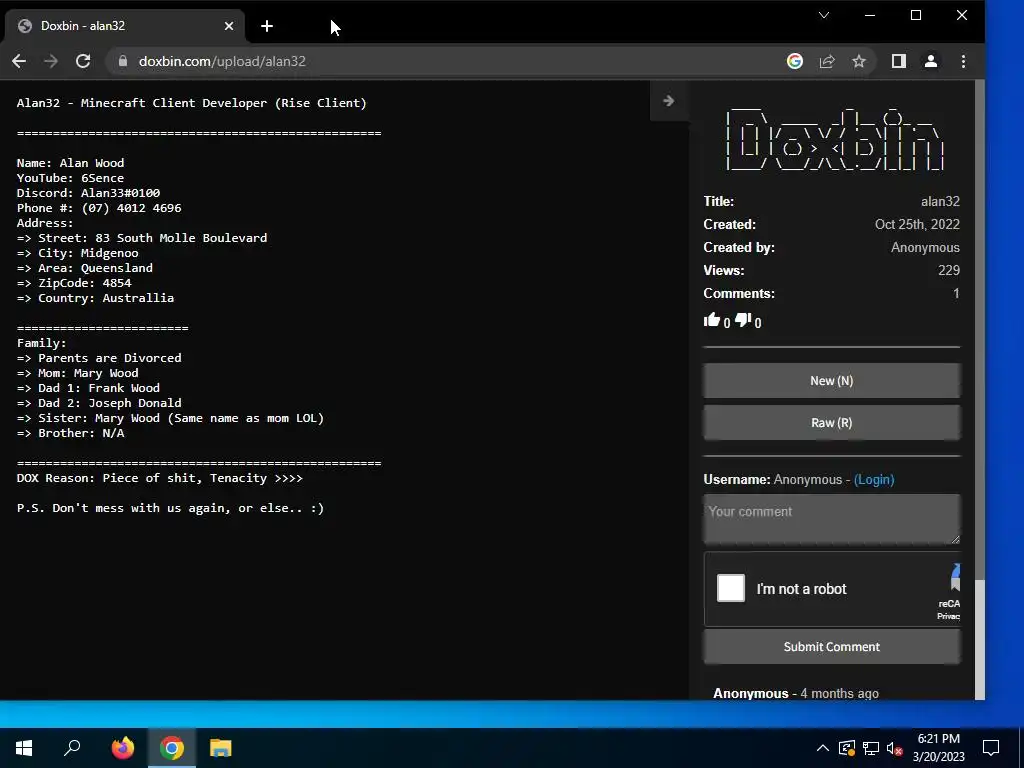Click the Doxbin ASCII logo
Viewport: 1024px width, 768px height.
(x=834, y=140)
